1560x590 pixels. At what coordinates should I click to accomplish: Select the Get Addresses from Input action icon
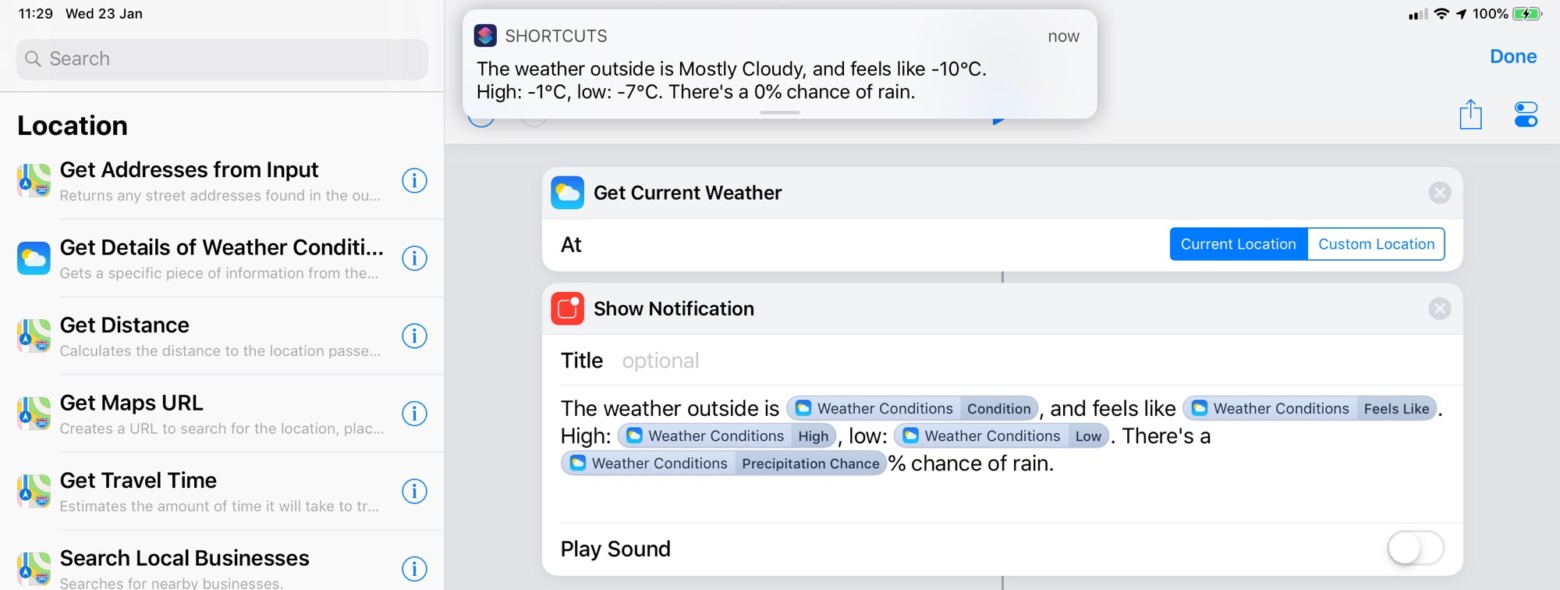pyautogui.click(x=33, y=180)
